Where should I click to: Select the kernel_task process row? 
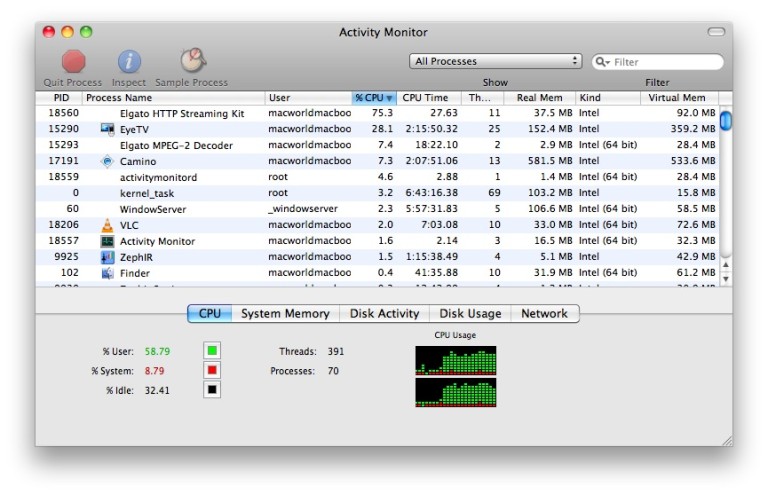click(377, 193)
